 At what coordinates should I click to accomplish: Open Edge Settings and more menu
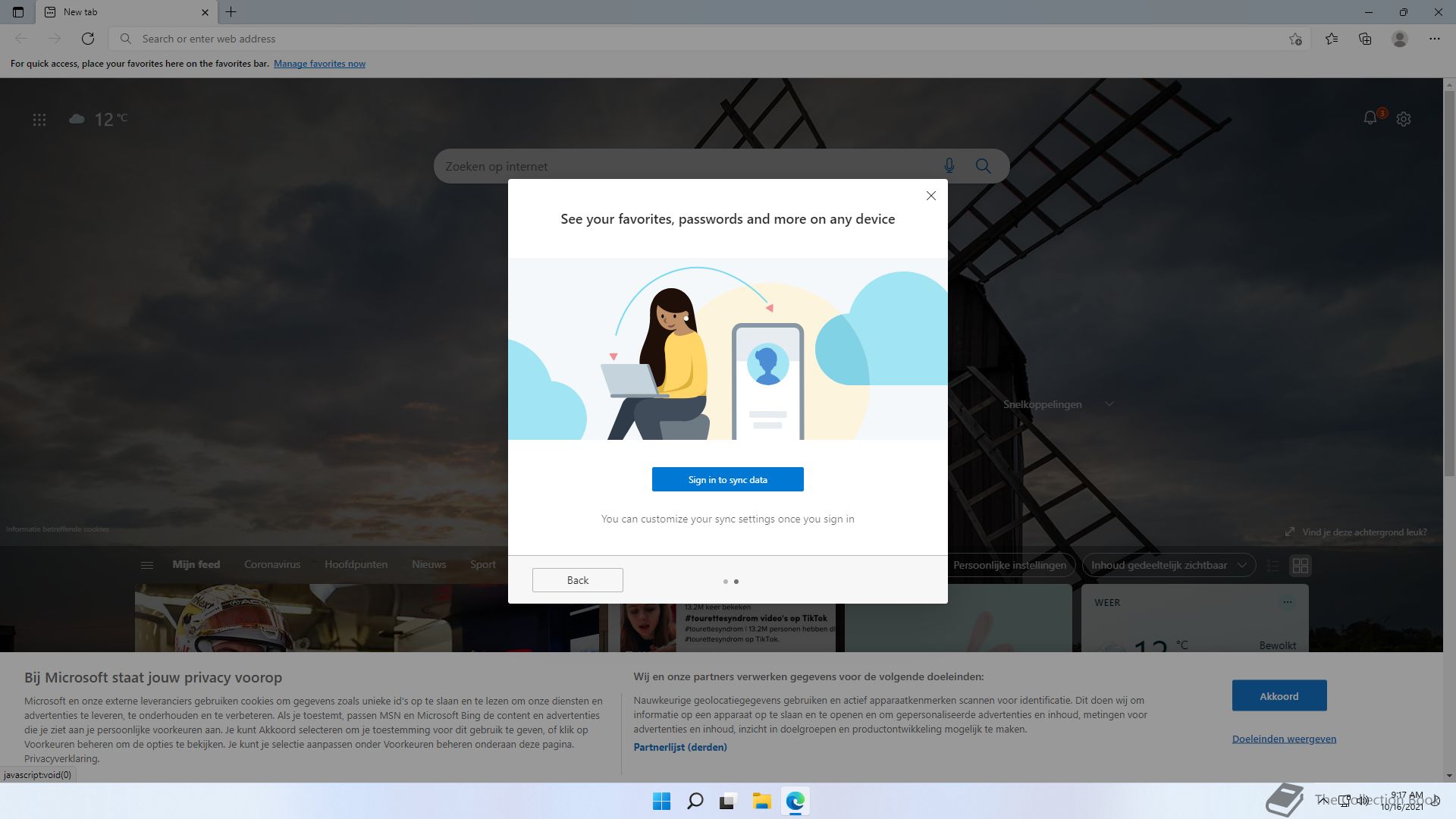tap(1434, 39)
